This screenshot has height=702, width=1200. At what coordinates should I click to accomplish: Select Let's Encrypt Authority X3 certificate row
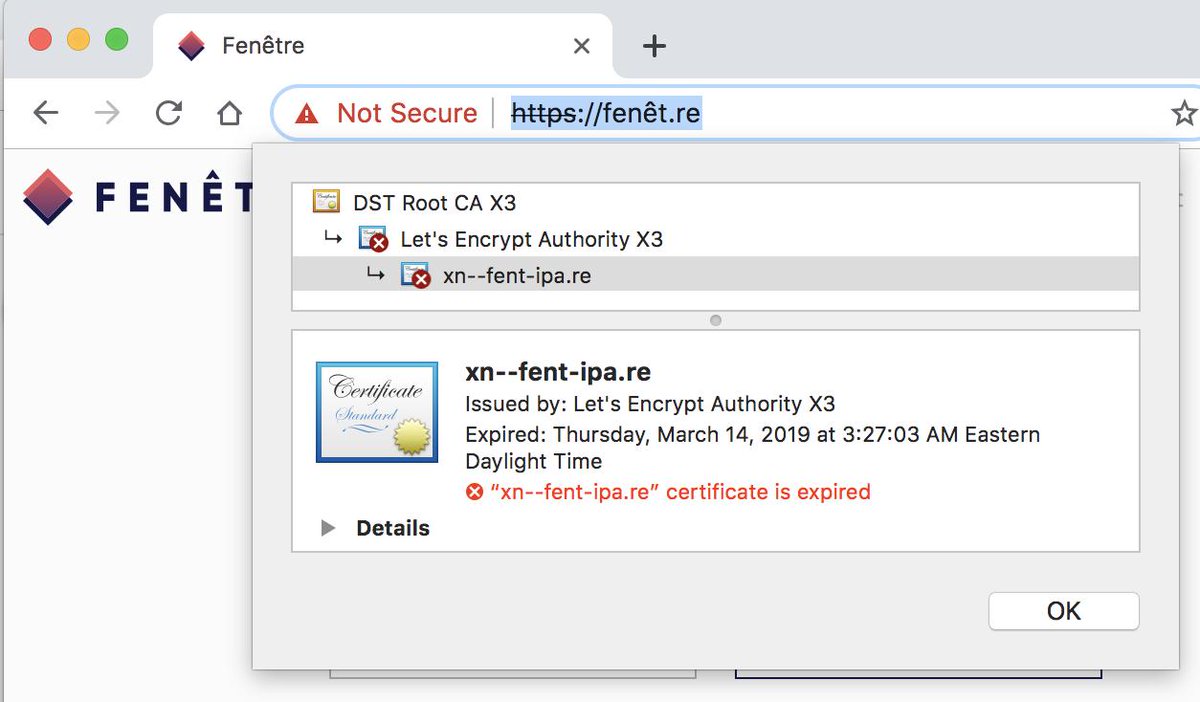pos(715,239)
